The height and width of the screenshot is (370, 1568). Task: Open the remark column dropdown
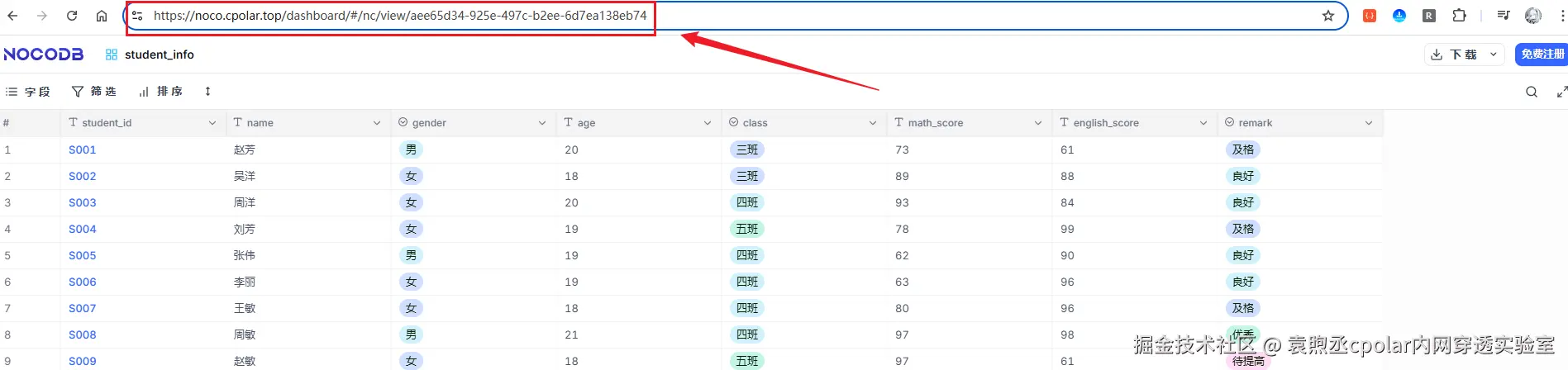pos(1369,123)
